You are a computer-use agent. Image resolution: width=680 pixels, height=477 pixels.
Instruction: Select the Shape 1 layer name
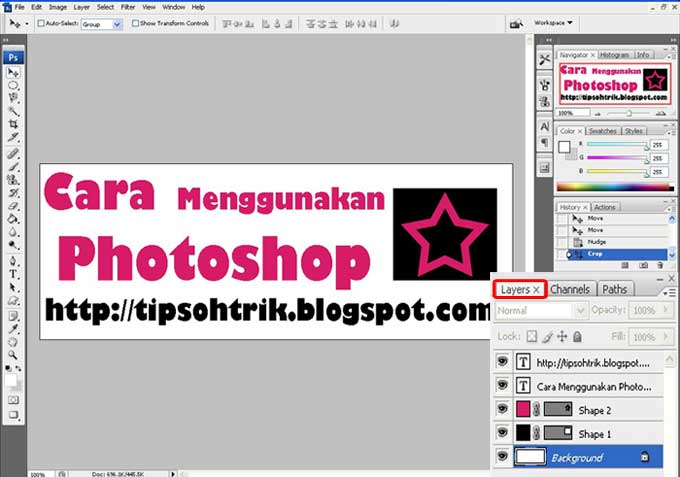[595, 434]
